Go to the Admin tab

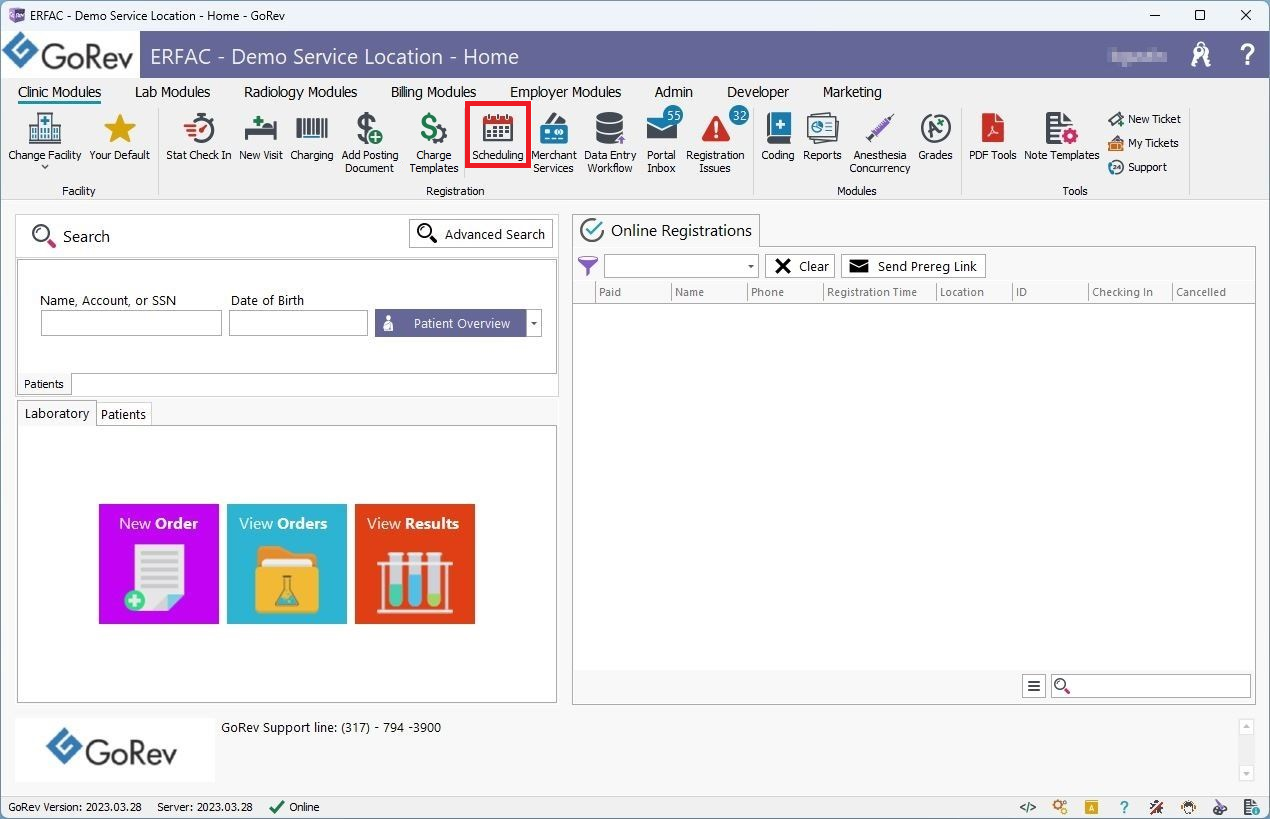(674, 92)
